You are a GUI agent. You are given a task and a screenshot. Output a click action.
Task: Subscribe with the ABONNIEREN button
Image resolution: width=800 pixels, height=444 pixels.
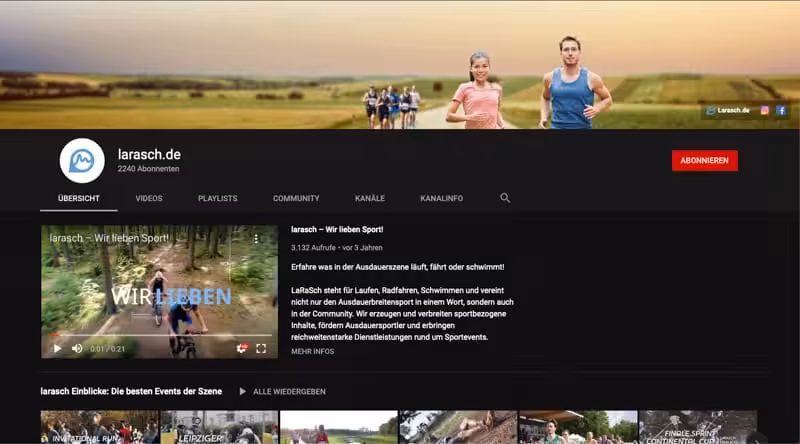coord(705,161)
